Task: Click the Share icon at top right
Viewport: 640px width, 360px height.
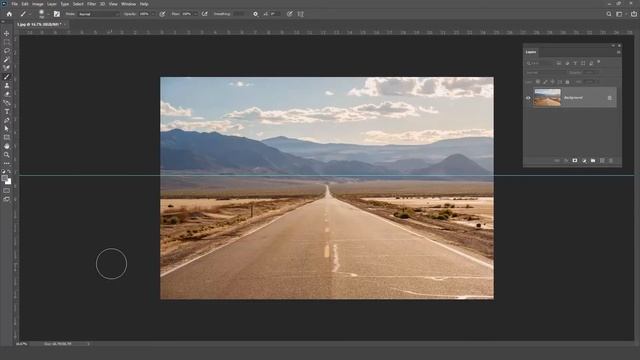Action: [634, 14]
